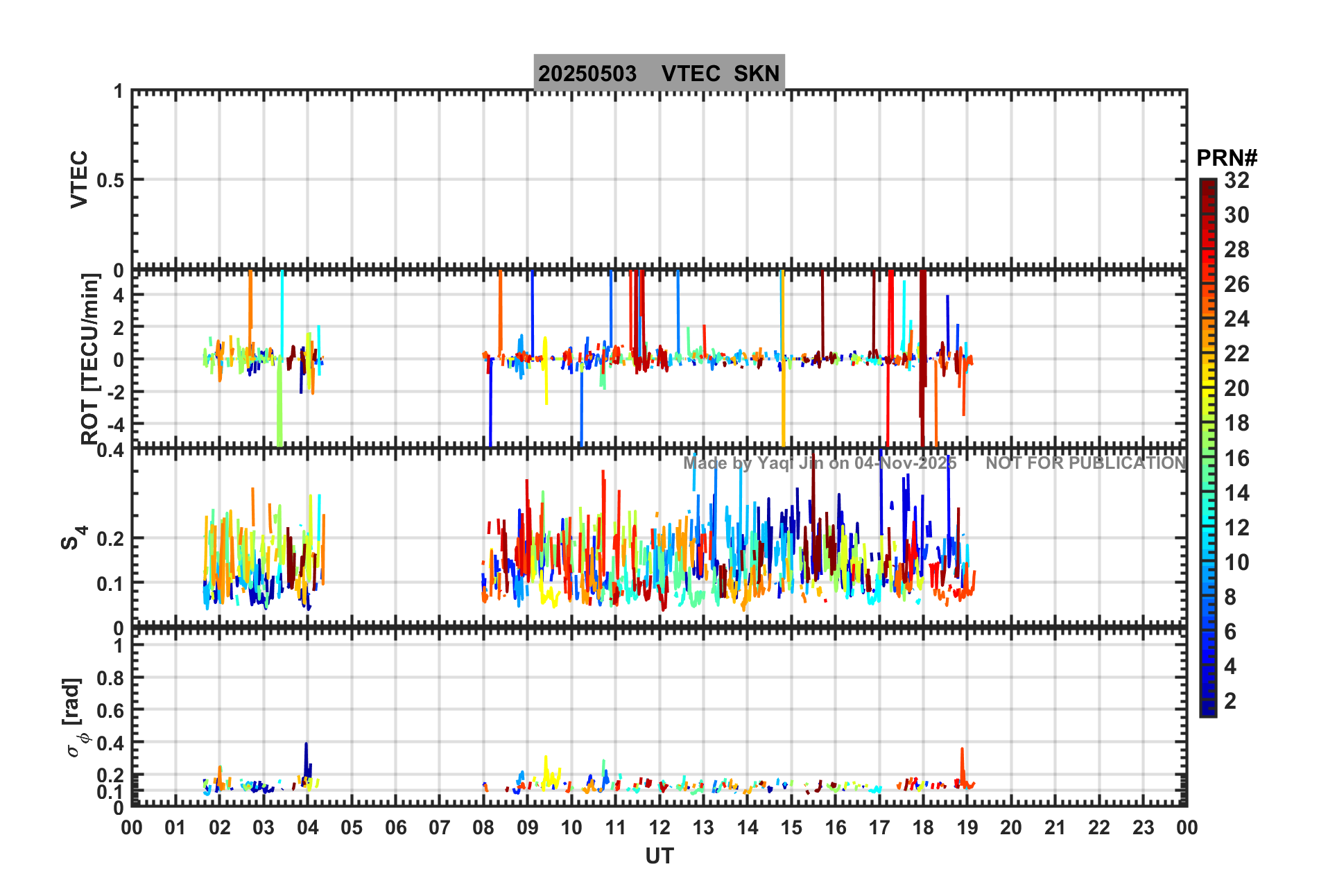Select PRN colorbar label "10"
The height and width of the screenshot is (896, 1319).
pos(1236,562)
